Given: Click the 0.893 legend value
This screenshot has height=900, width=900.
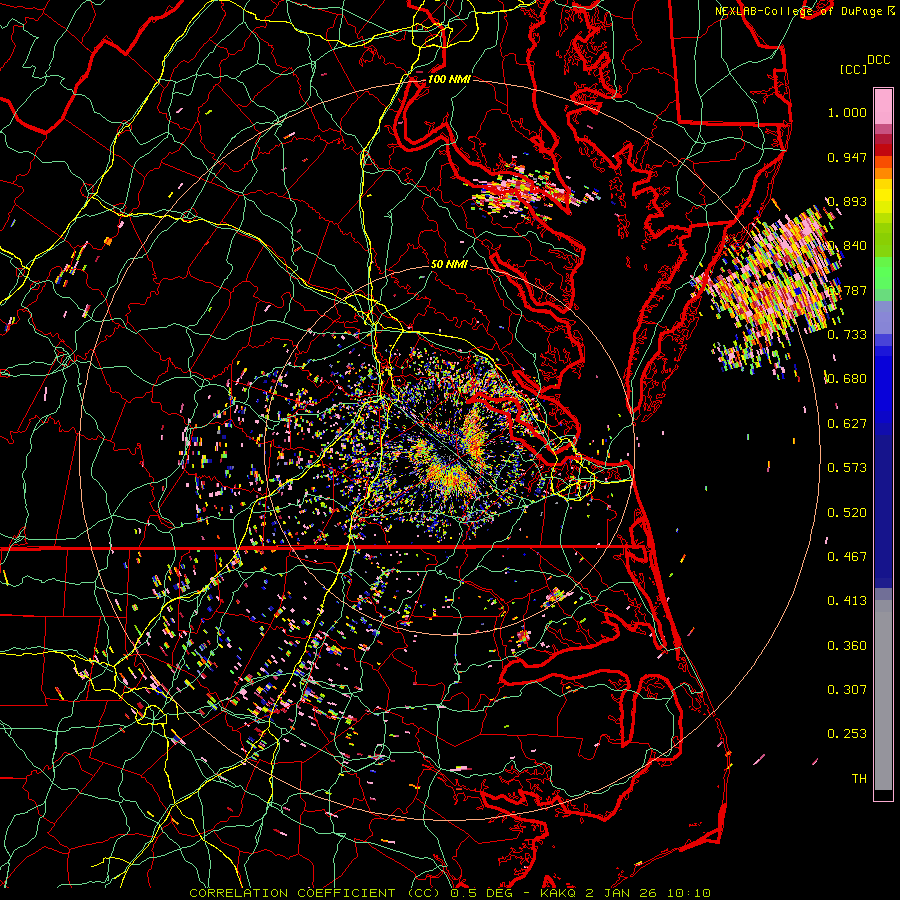Looking at the screenshot, I should point(847,201).
